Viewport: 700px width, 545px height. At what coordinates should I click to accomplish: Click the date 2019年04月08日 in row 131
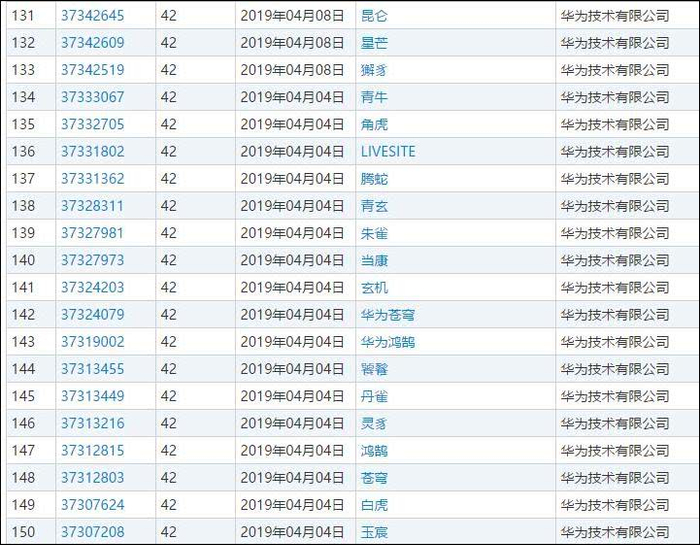(x=292, y=16)
